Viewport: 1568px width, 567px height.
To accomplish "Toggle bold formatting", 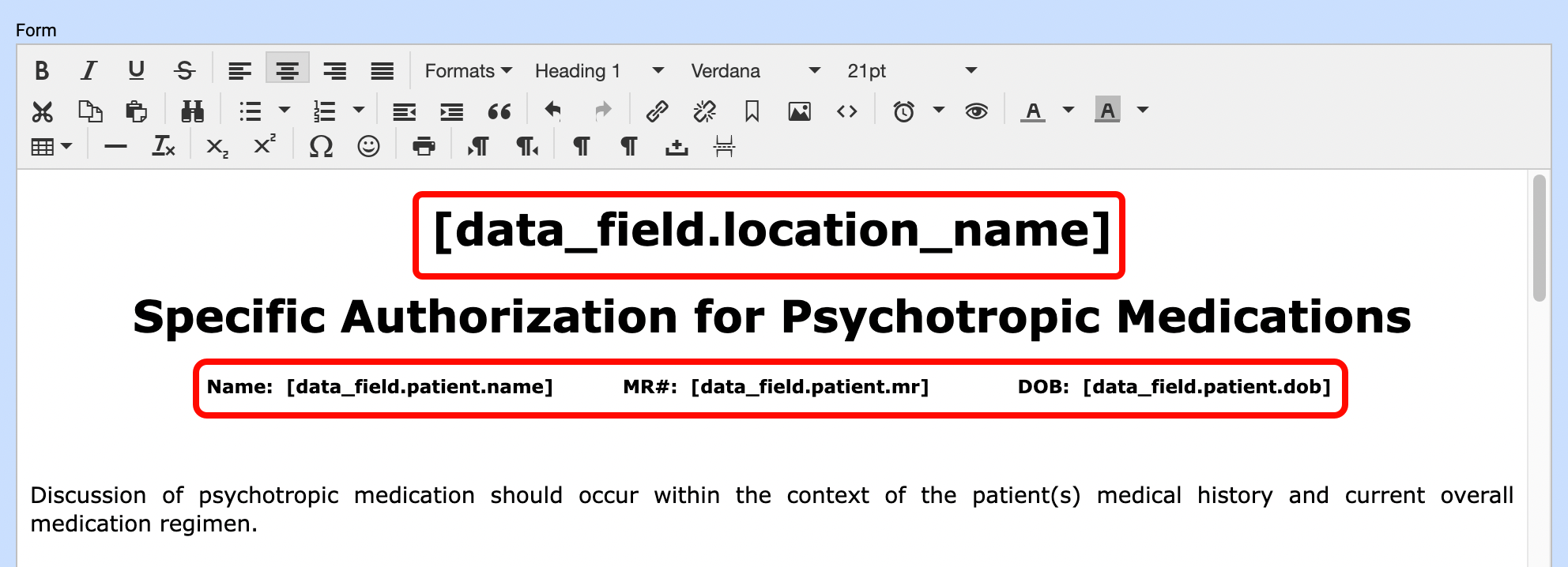I will [42, 71].
